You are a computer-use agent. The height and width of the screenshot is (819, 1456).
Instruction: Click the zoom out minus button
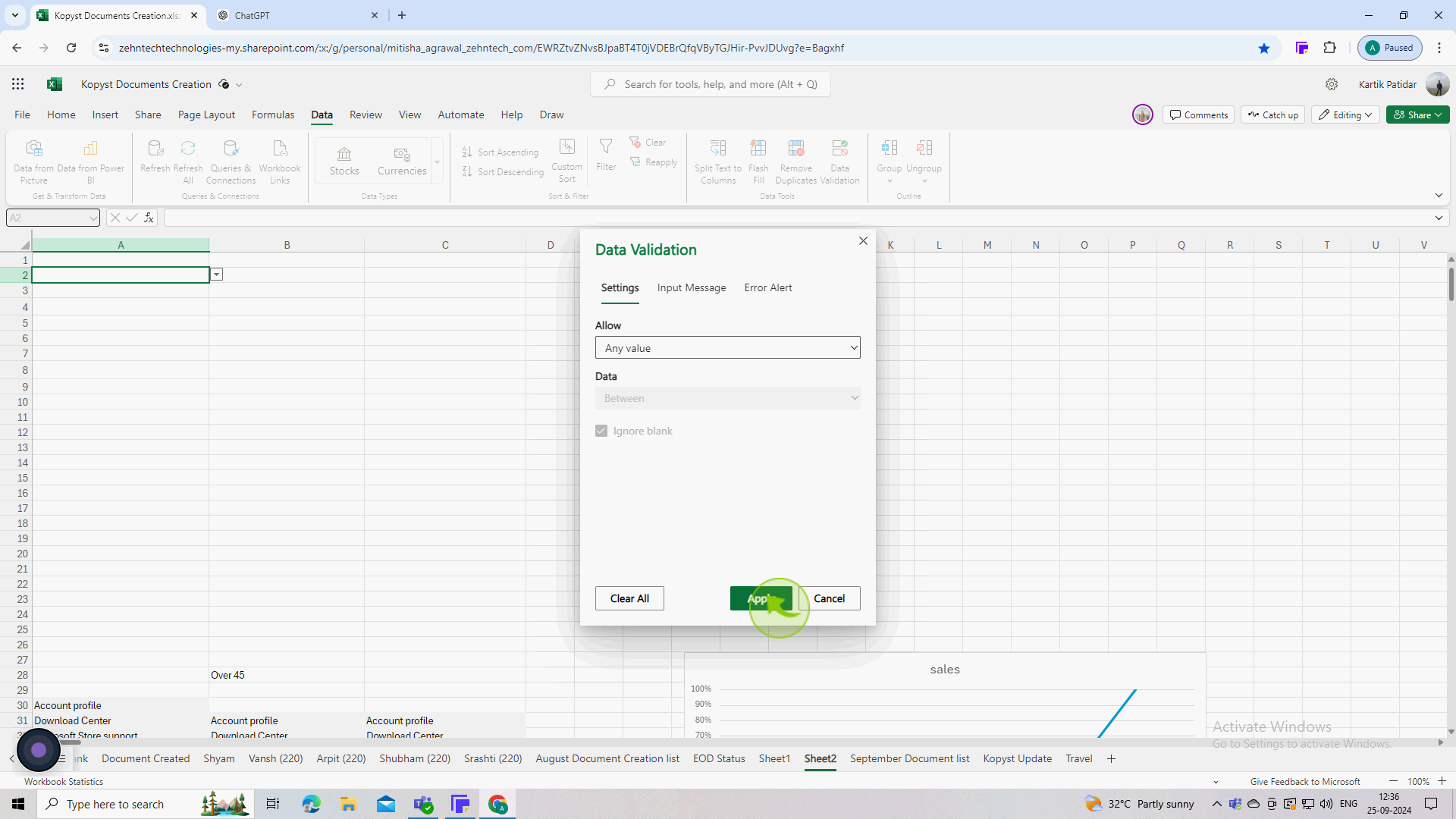[x=1393, y=781]
